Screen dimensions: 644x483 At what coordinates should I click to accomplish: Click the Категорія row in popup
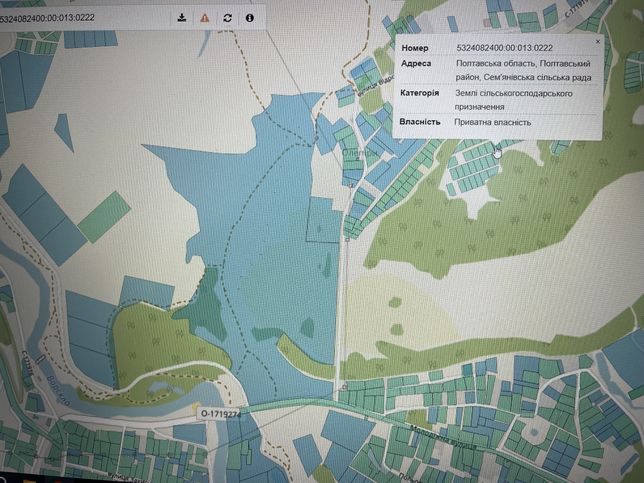pyautogui.click(x=497, y=100)
